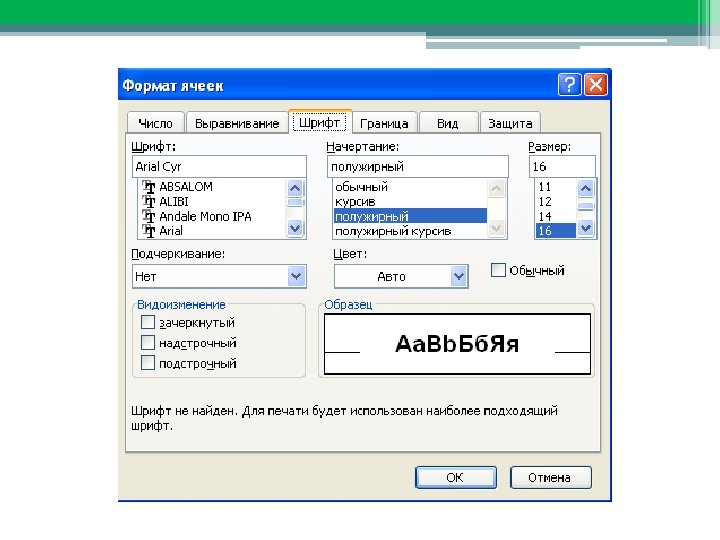Select font size 11
The image size is (720, 540).
click(x=555, y=187)
